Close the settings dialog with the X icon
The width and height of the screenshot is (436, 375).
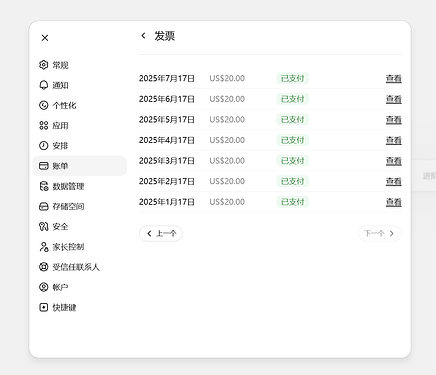(x=45, y=38)
